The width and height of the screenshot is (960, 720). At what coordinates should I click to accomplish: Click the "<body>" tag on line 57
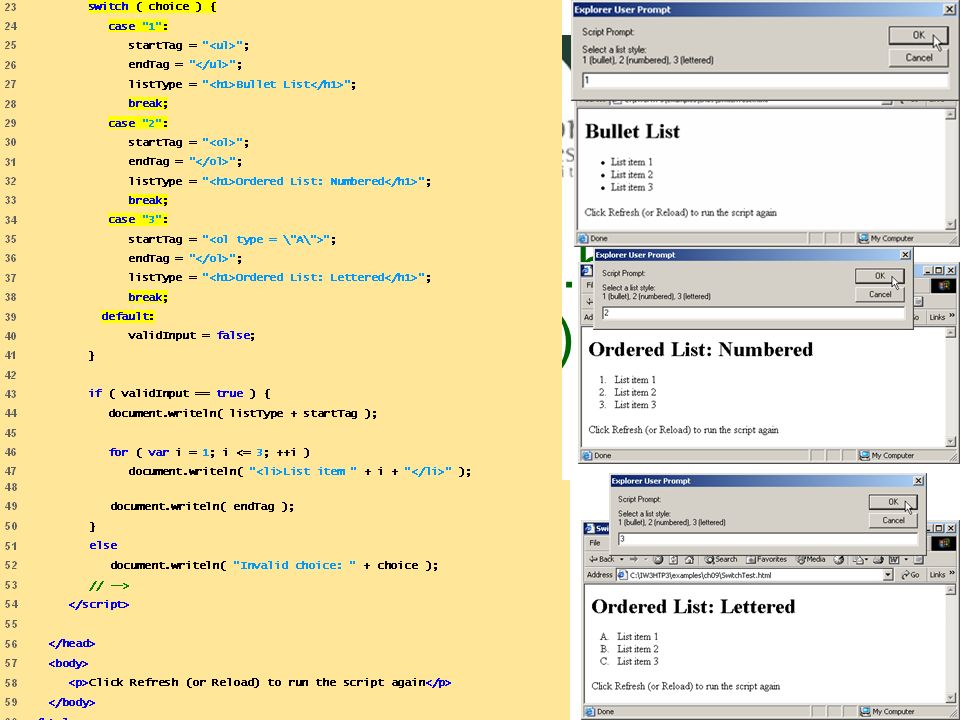tap(68, 663)
